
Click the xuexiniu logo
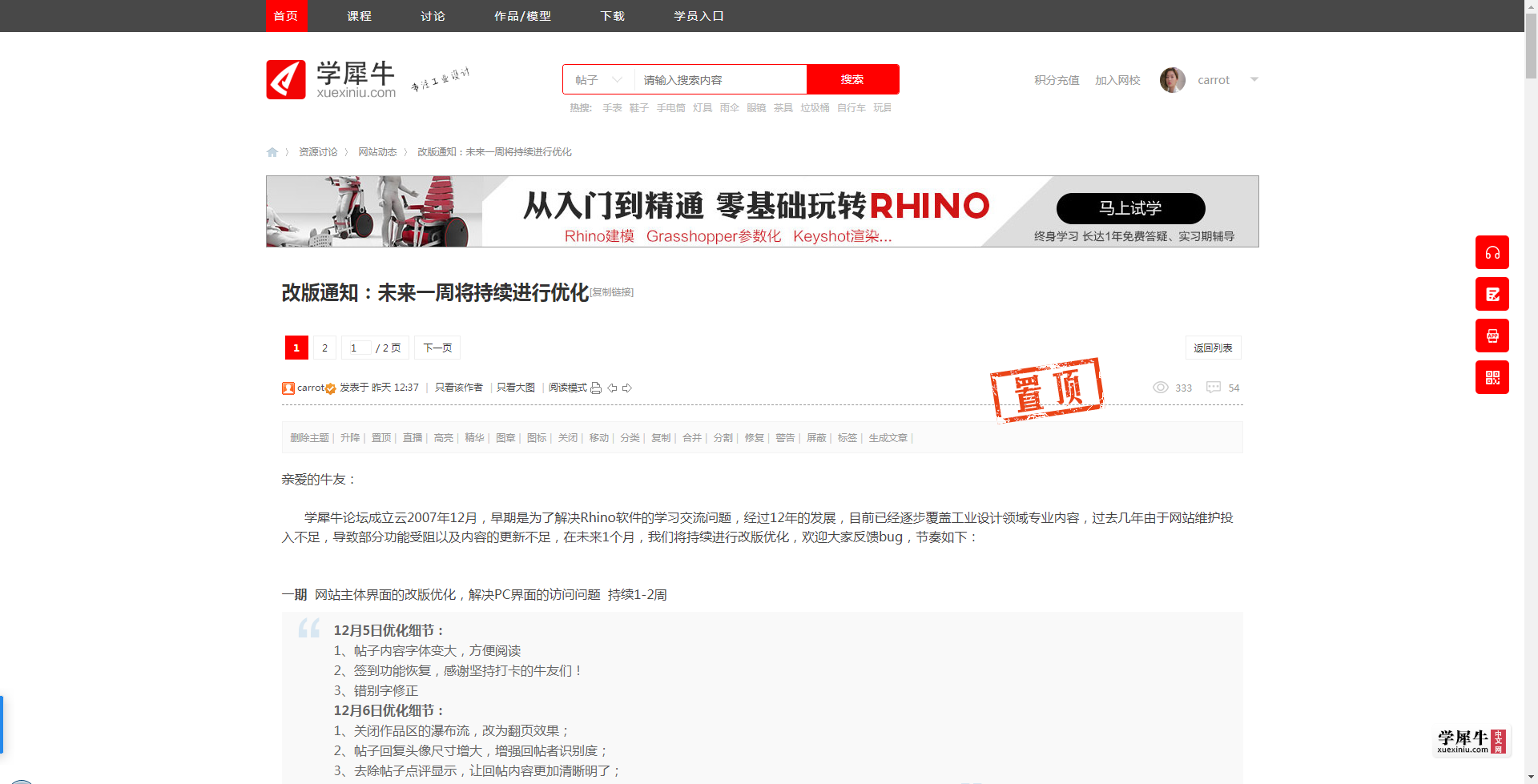331,79
